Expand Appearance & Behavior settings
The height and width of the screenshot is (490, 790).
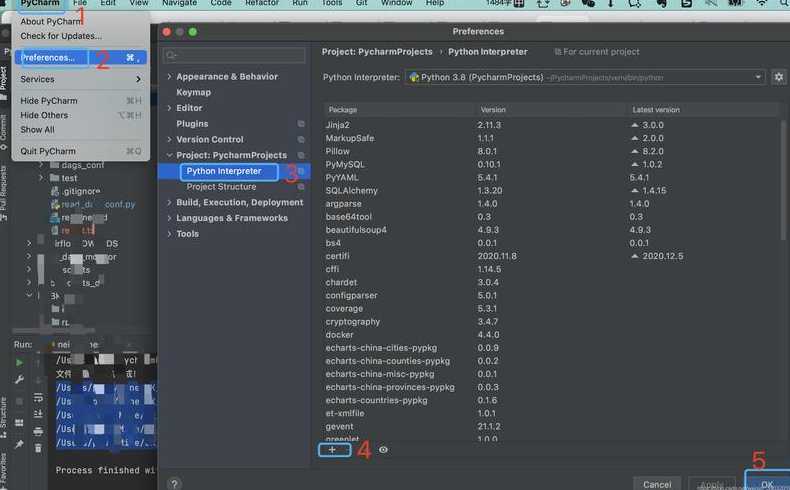click(169, 77)
